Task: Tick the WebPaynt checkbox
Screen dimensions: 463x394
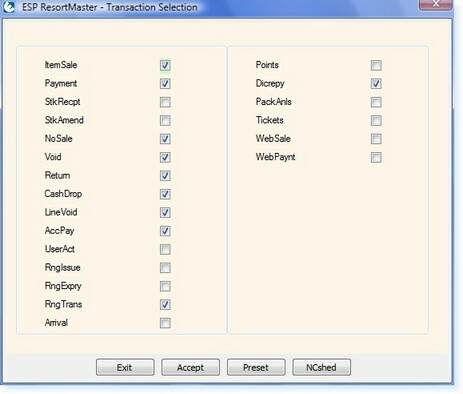Action: coord(376,157)
